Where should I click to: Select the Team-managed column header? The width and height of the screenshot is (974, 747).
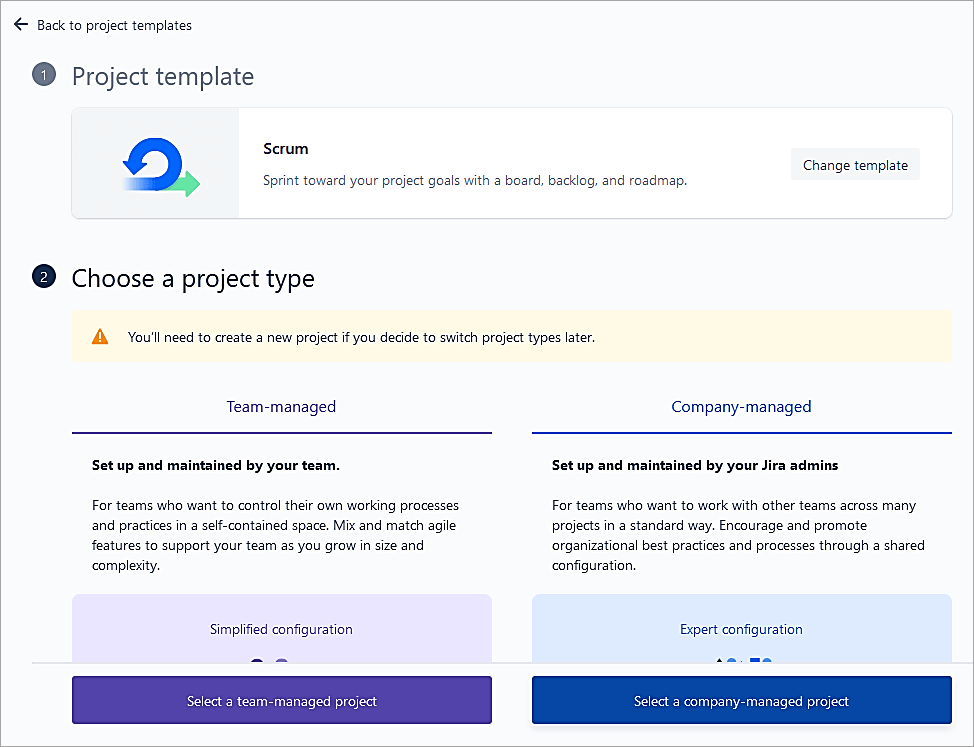(281, 407)
